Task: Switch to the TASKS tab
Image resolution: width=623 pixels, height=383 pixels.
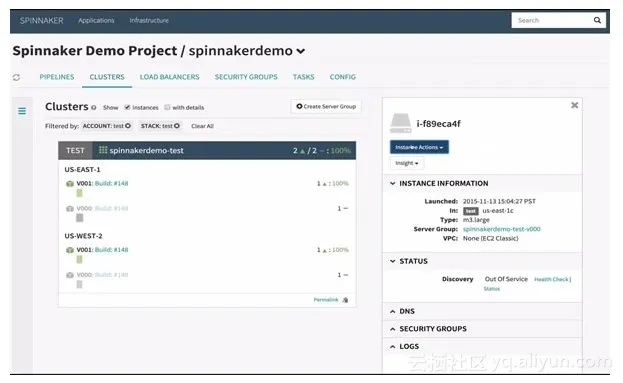Action: (304, 77)
